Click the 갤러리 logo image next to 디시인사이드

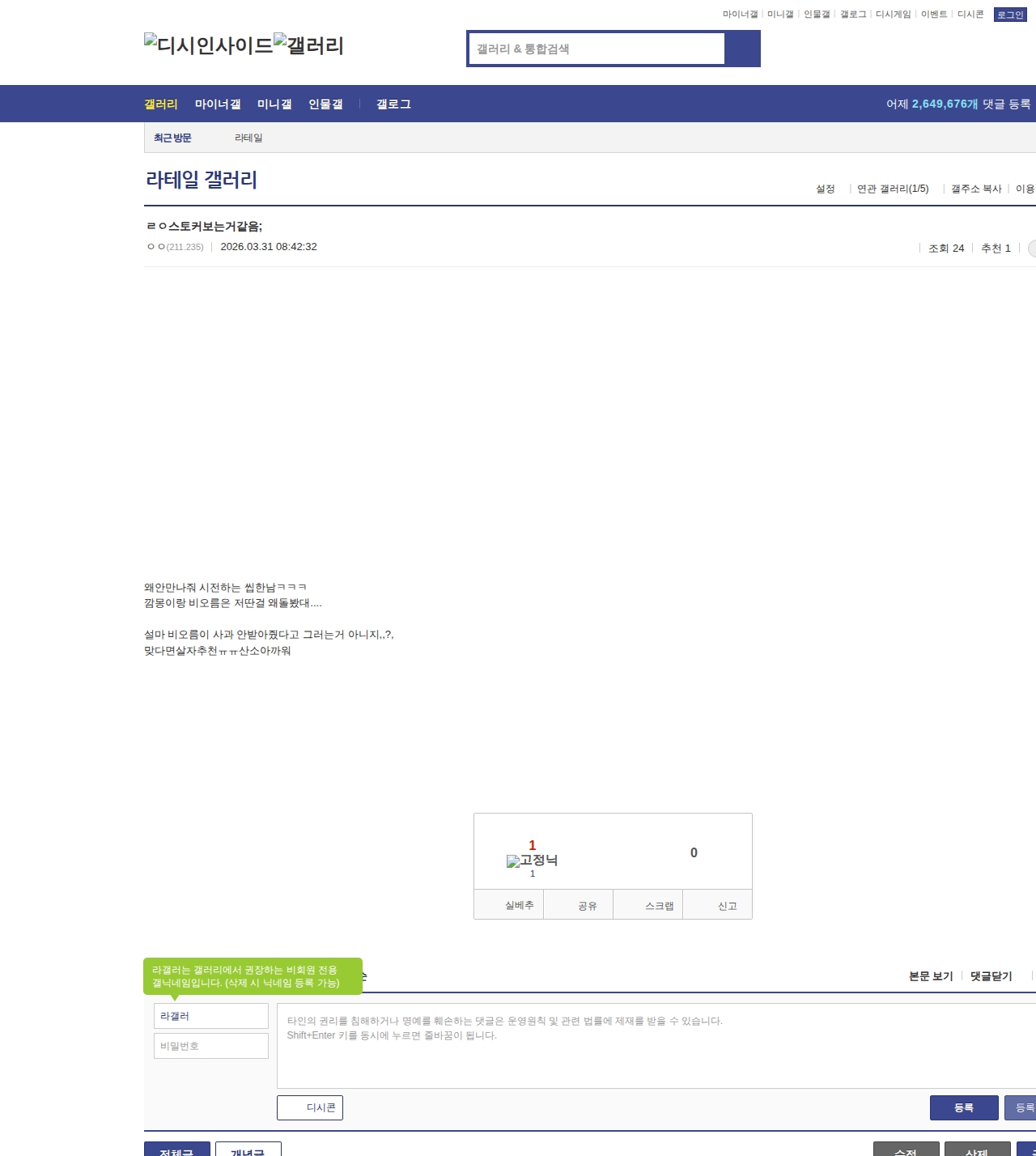click(309, 45)
